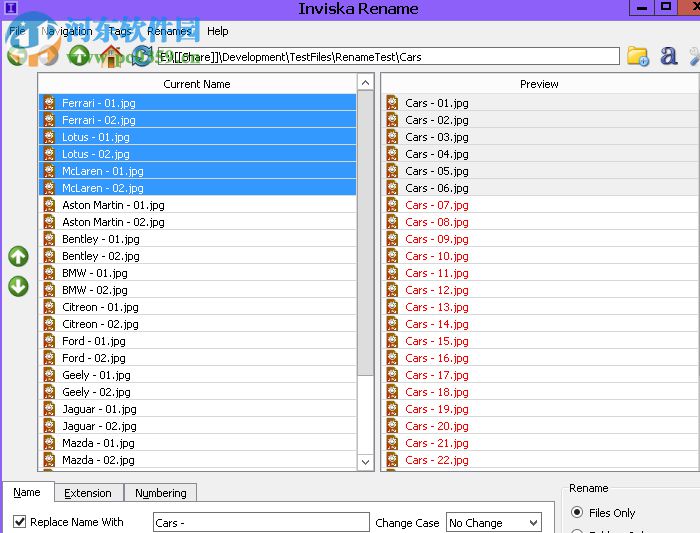
Task: Click preview name Cars - 10.jpg
Action: pyautogui.click(x=437, y=256)
